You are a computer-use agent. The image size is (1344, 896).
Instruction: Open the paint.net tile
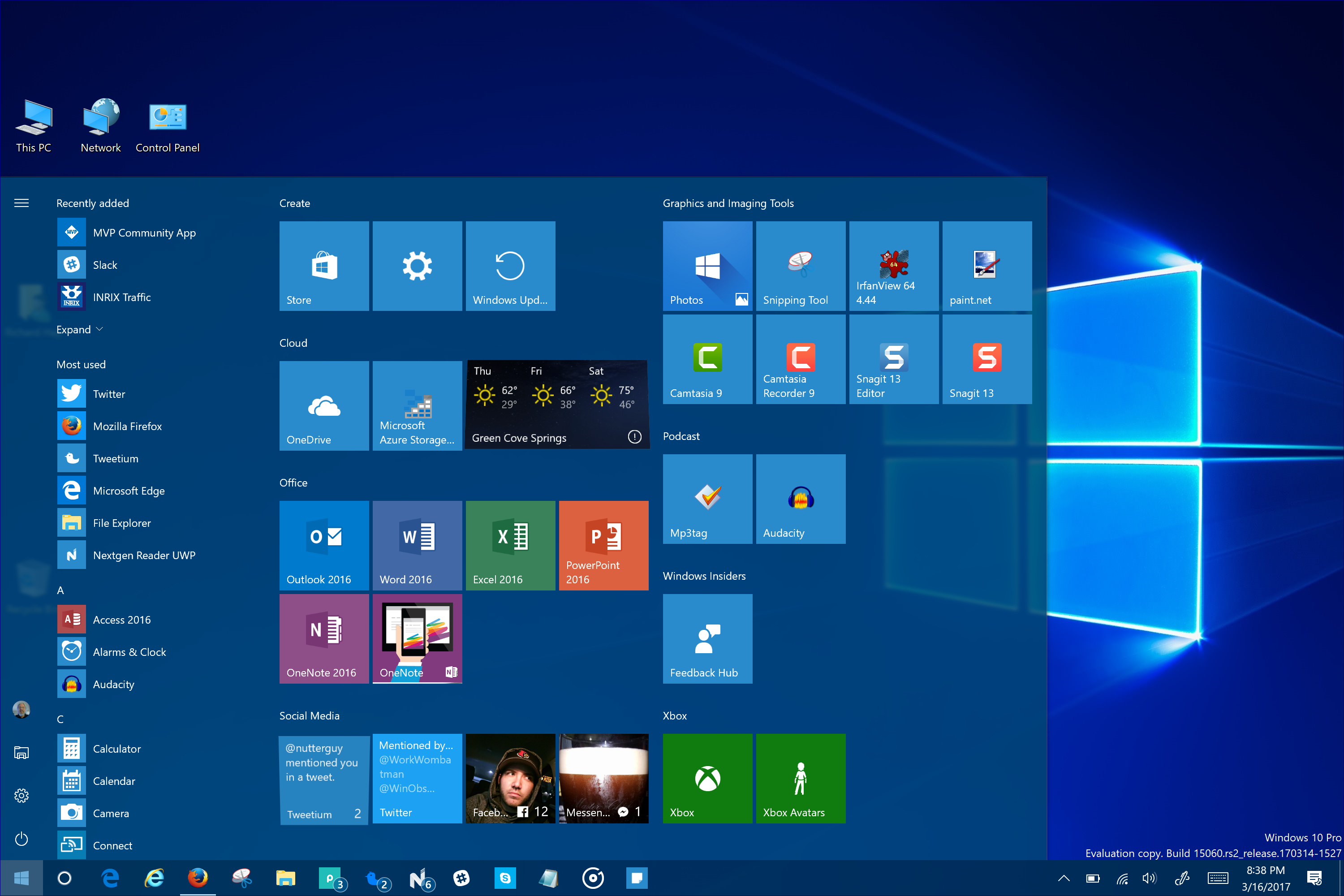click(x=986, y=266)
